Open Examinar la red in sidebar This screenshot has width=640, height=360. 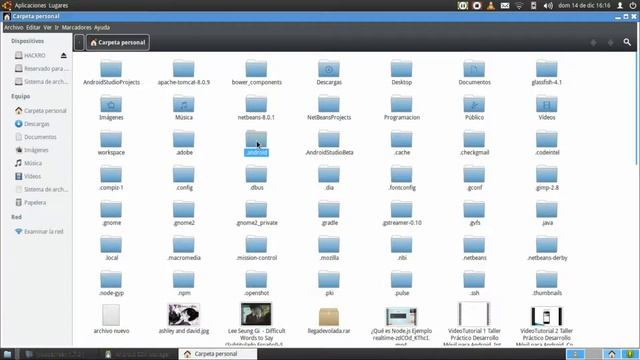tap(39, 231)
